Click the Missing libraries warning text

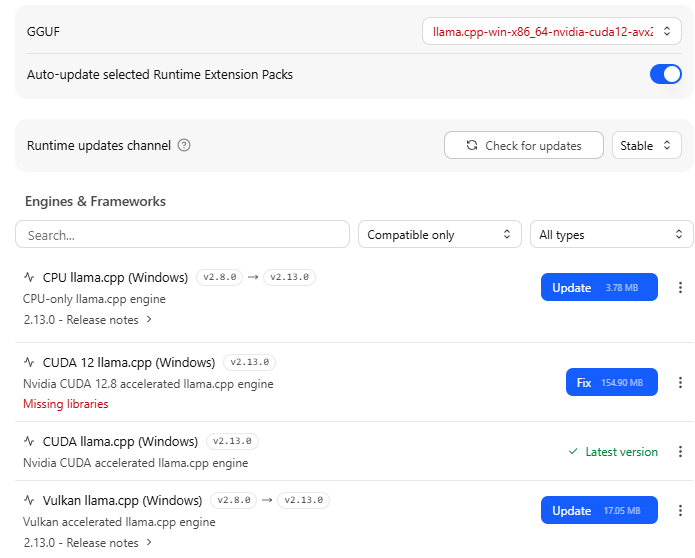tap(66, 404)
